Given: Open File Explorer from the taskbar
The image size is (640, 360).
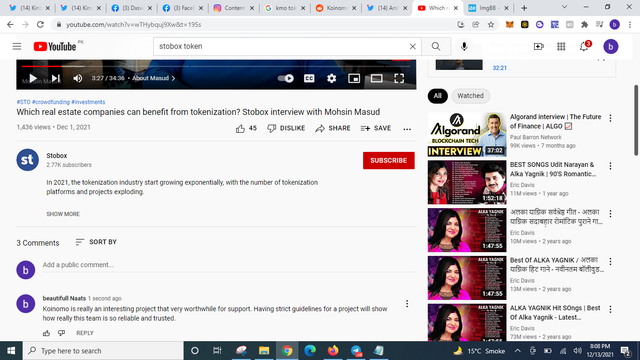Looking at the screenshot, I should pyautogui.click(x=264, y=351).
